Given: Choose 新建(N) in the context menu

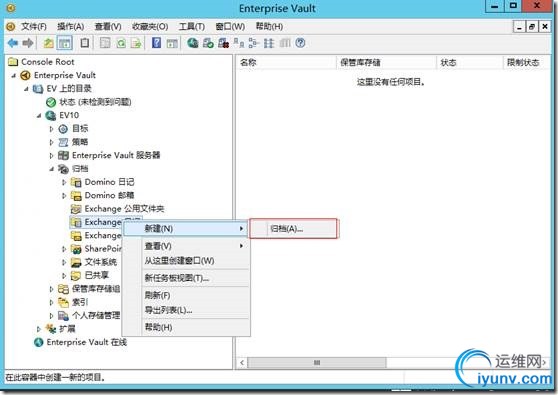Looking at the screenshot, I should [x=185, y=228].
